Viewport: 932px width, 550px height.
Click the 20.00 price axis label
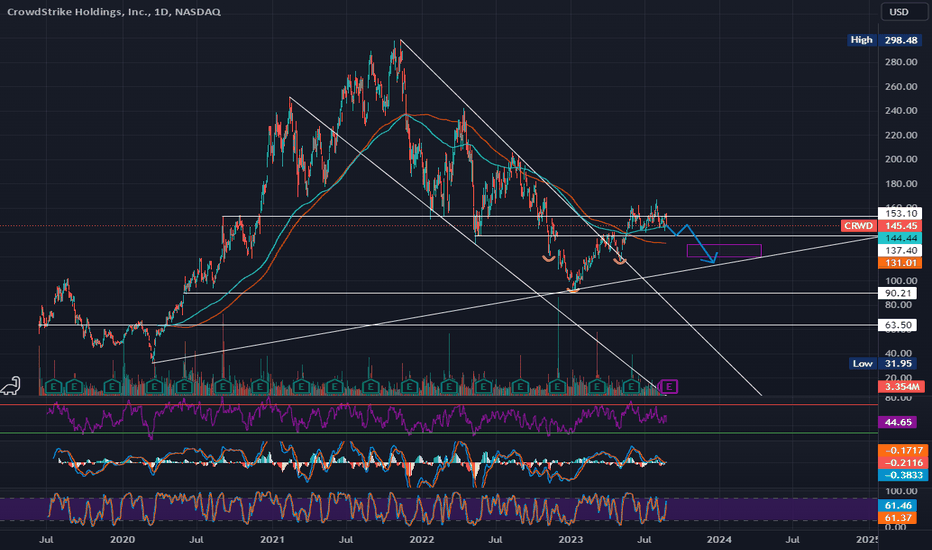point(898,377)
